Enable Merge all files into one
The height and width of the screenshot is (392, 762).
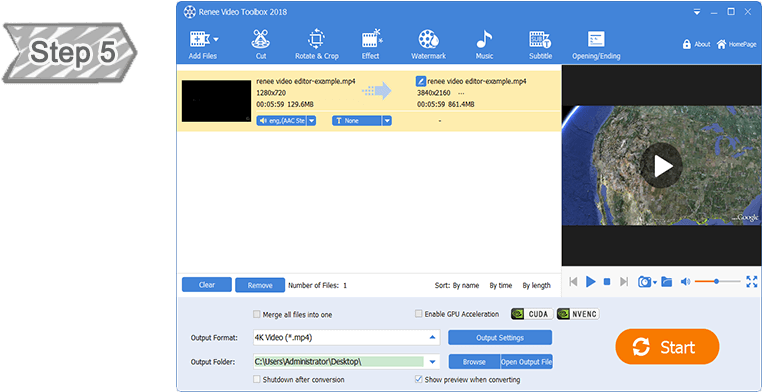(257, 315)
